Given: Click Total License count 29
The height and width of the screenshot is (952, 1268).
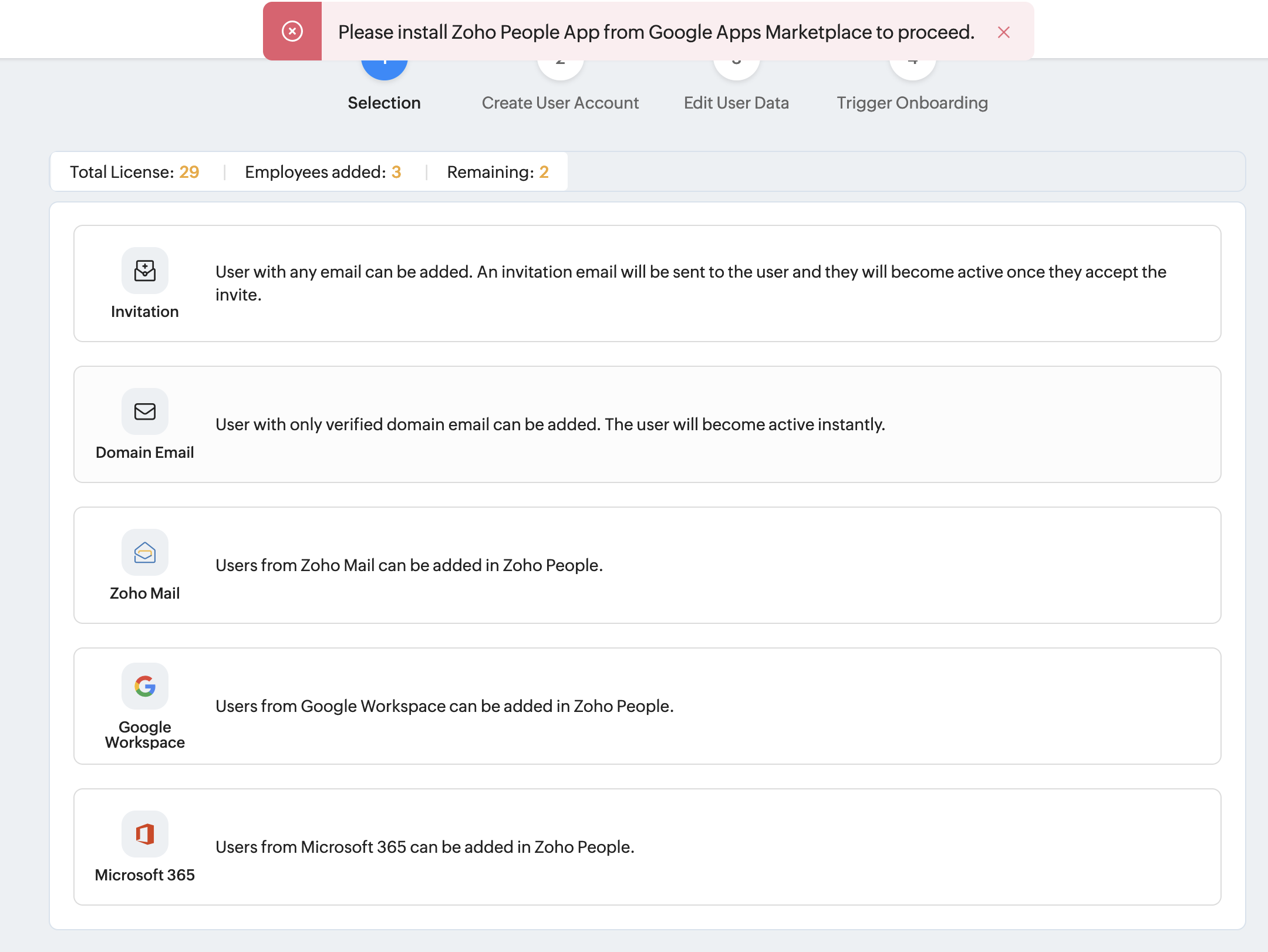Looking at the screenshot, I should pos(189,172).
